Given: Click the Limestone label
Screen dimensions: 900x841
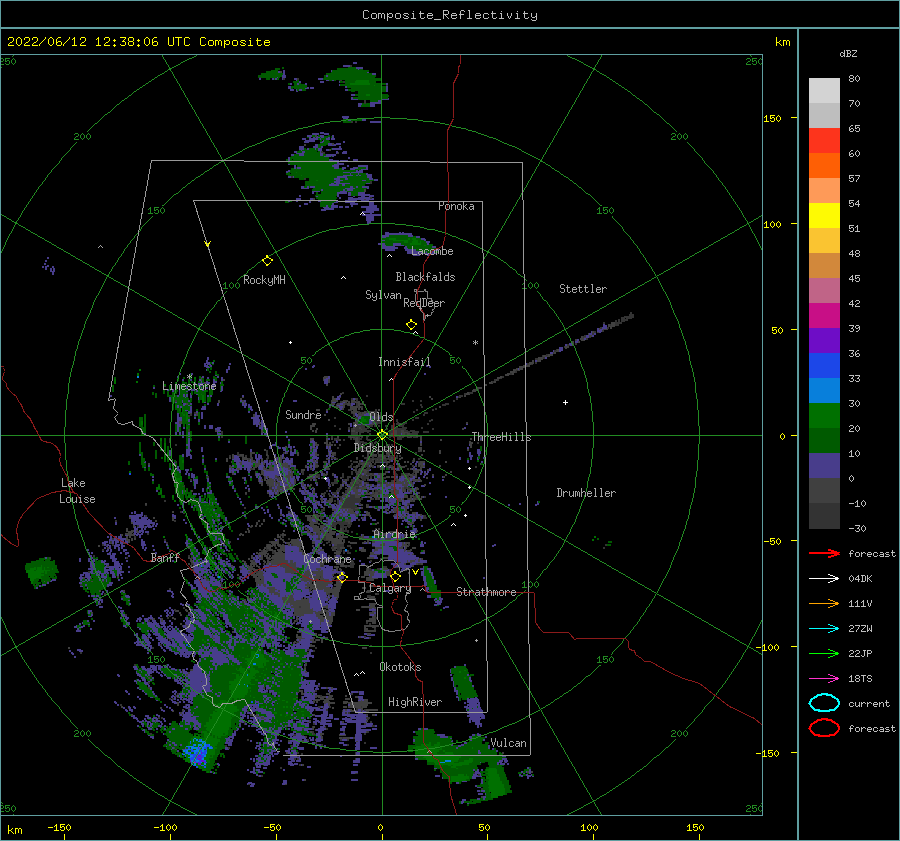Looking at the screenshot, I should click(189, 386).
